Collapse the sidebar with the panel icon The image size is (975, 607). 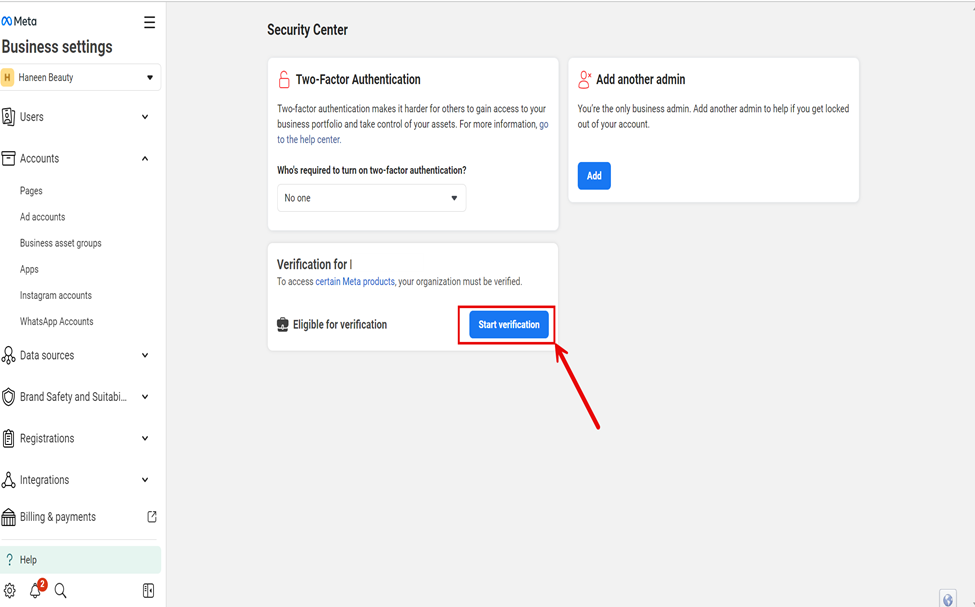148,590
